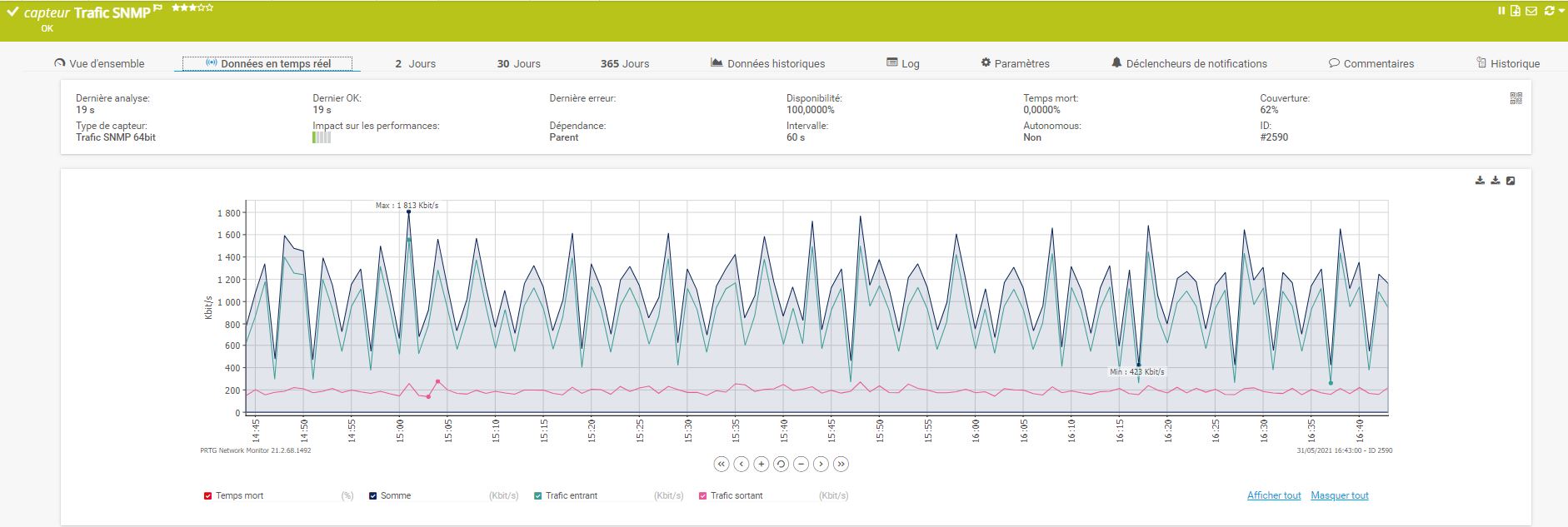
Task: Set priority with the fifth star
Action: coord(209,7)
